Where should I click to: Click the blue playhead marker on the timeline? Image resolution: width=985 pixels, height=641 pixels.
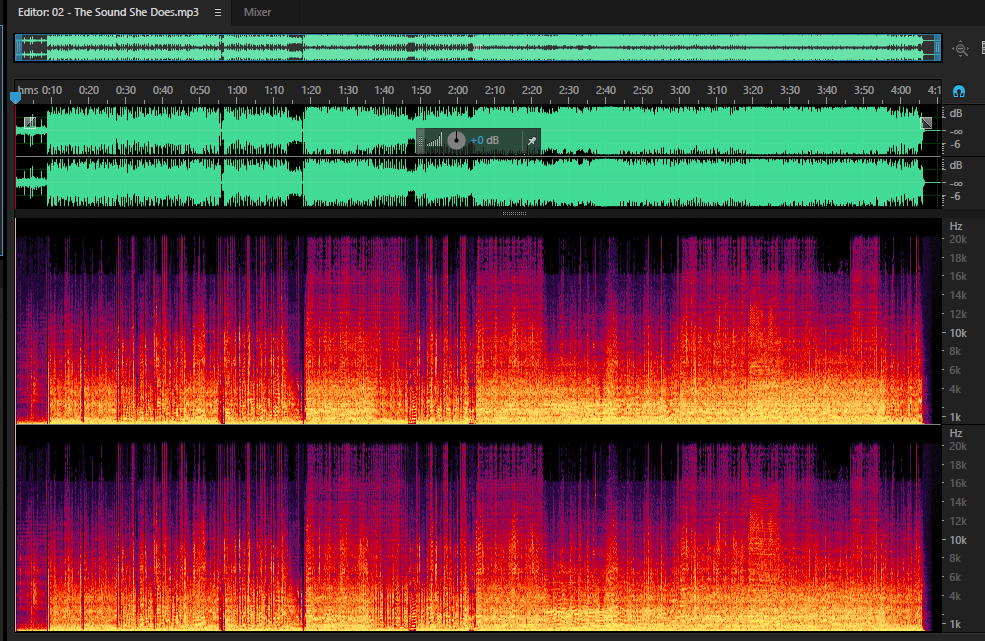tap(16, 97)
